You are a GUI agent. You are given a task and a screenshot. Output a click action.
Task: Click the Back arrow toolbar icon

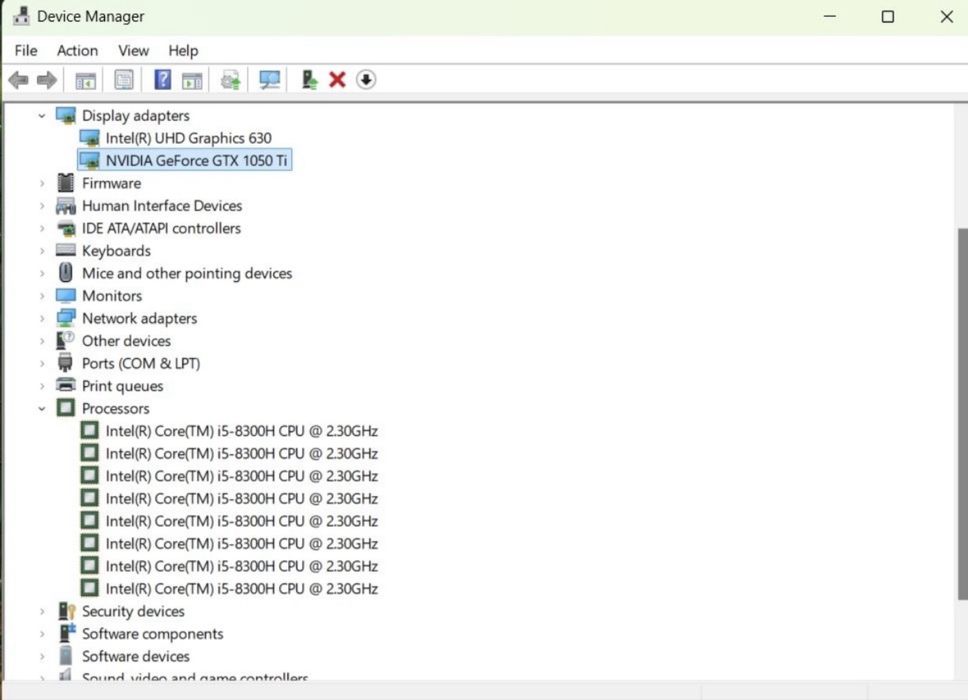click(19, 80)
